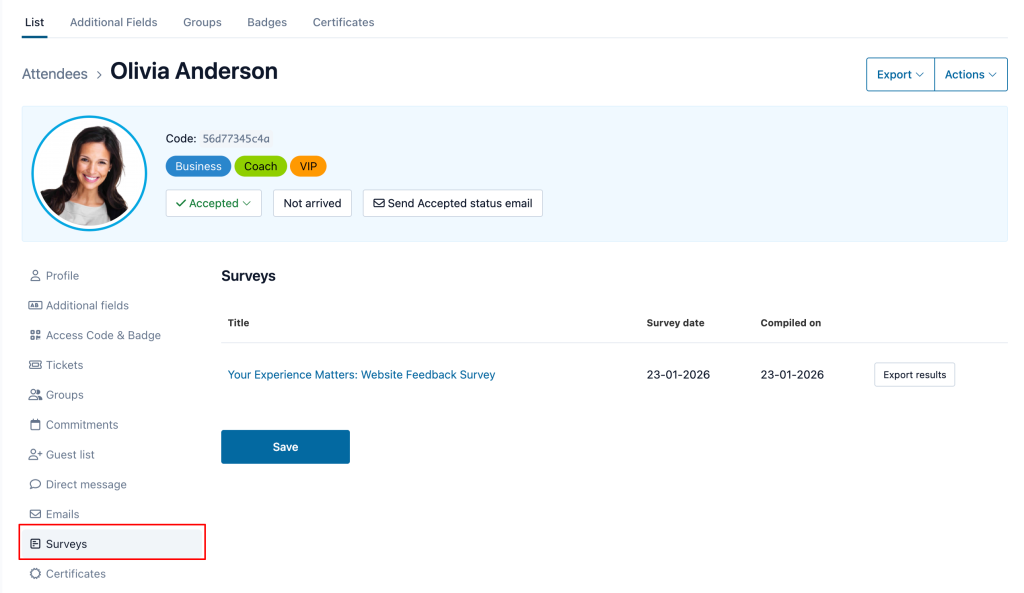The image size is (1024, 593).
Task: Switch to the Badges tab
Action: pyautogui.click(x=267, y=22)
